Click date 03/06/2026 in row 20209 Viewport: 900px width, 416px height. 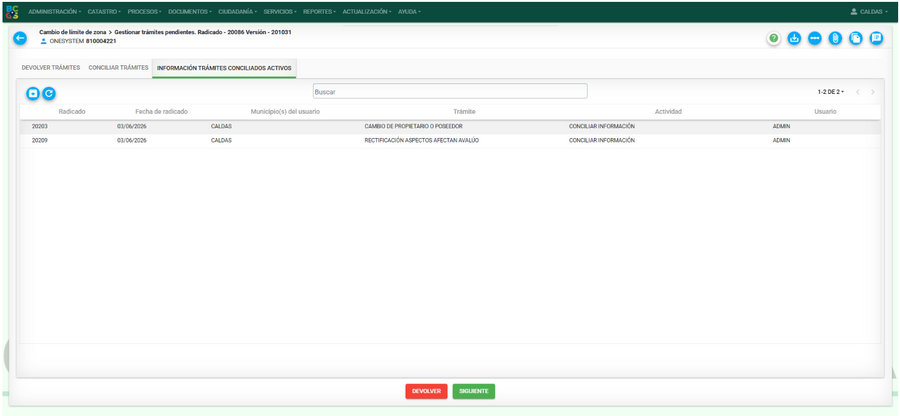click(132, 141)
